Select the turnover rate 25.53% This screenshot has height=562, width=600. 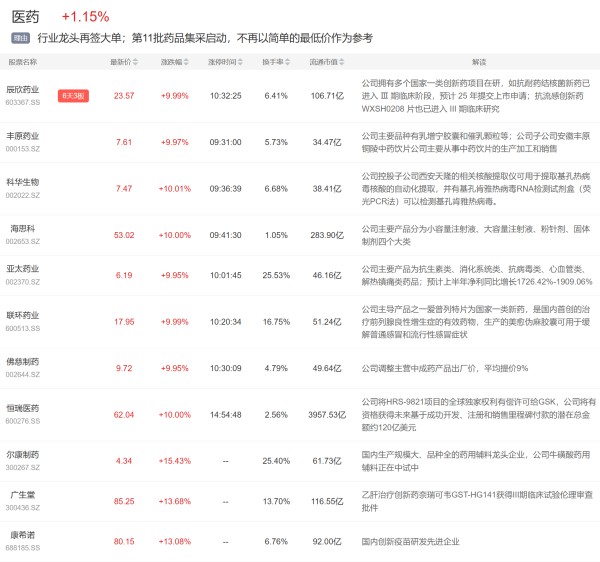[276, 275]
